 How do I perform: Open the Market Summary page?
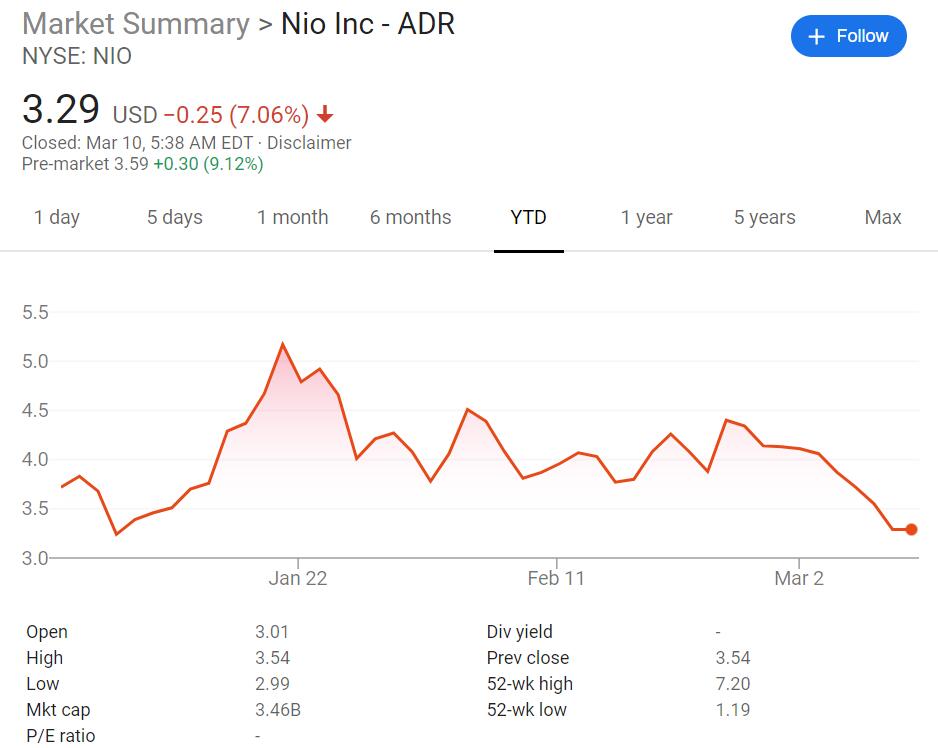134,23
